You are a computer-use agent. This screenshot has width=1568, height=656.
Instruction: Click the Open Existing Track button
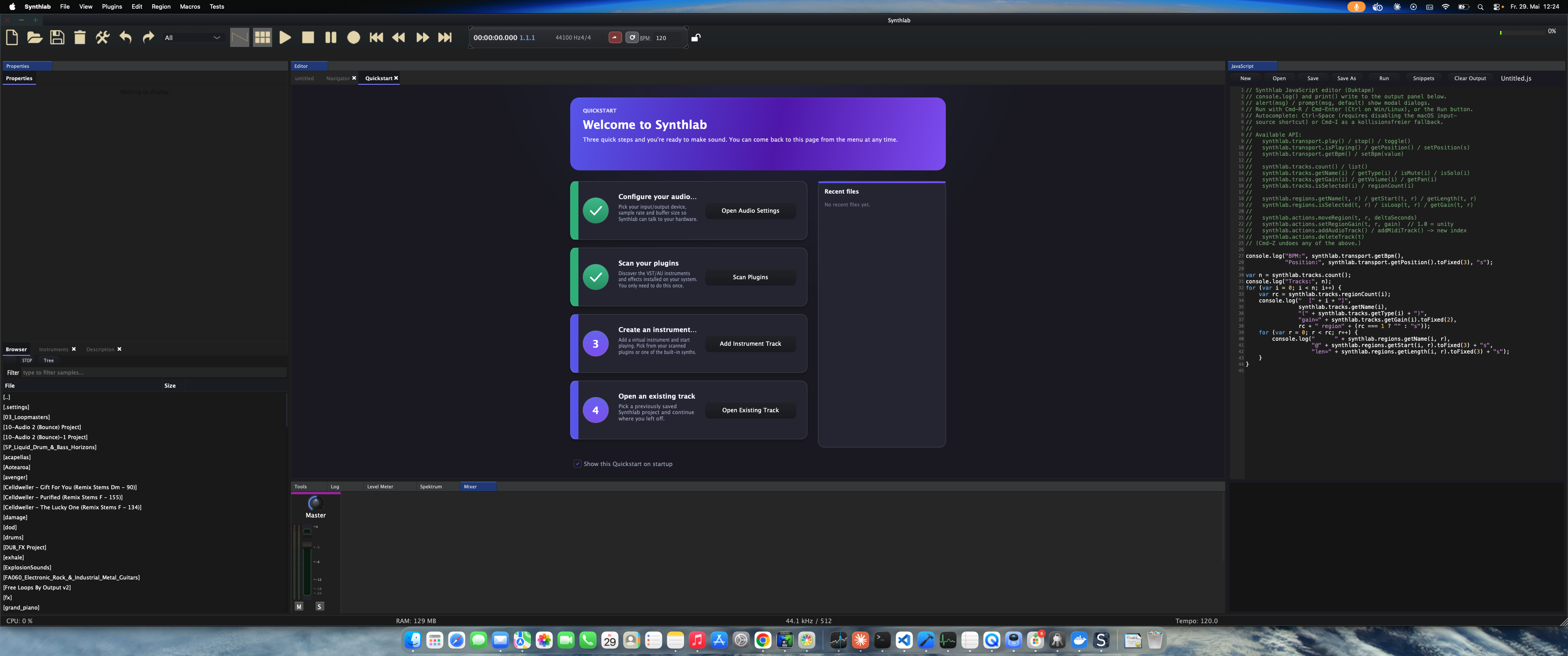point(750,410)
